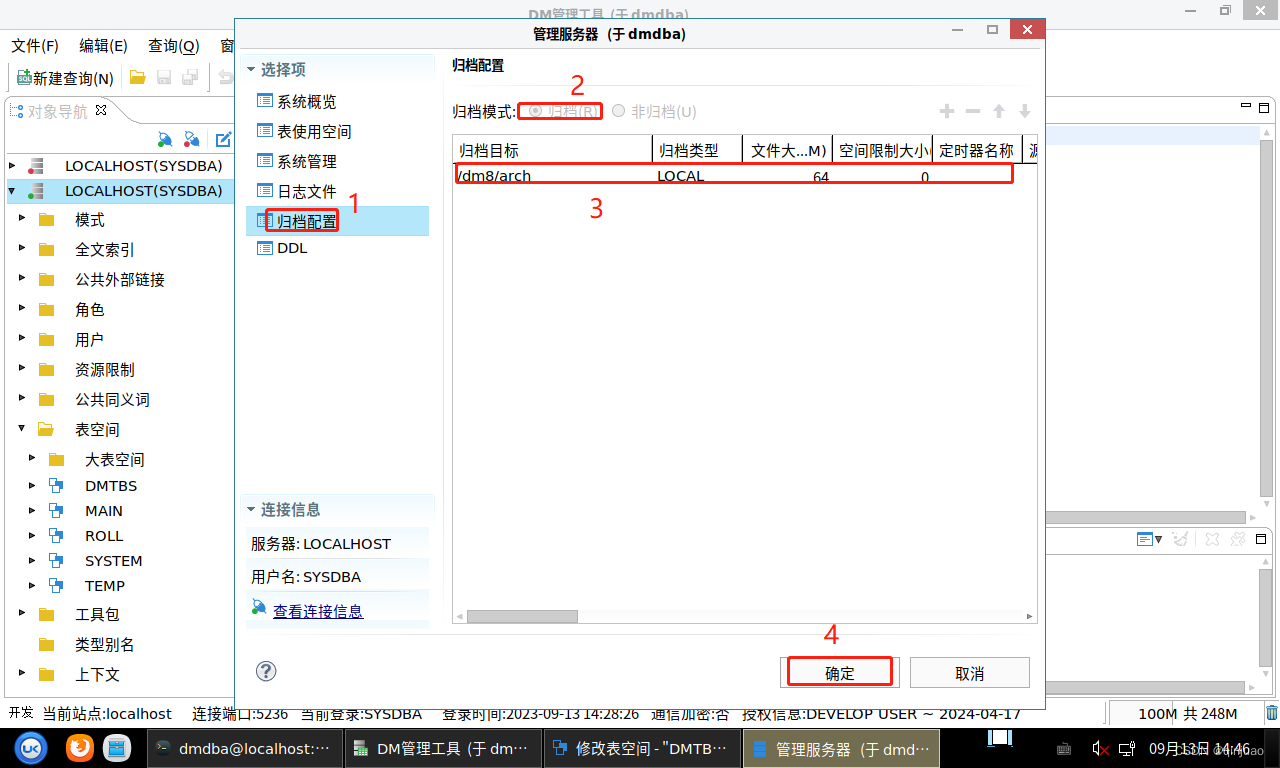
Task: Select the 资源限制 tree item
Action: 104,369
